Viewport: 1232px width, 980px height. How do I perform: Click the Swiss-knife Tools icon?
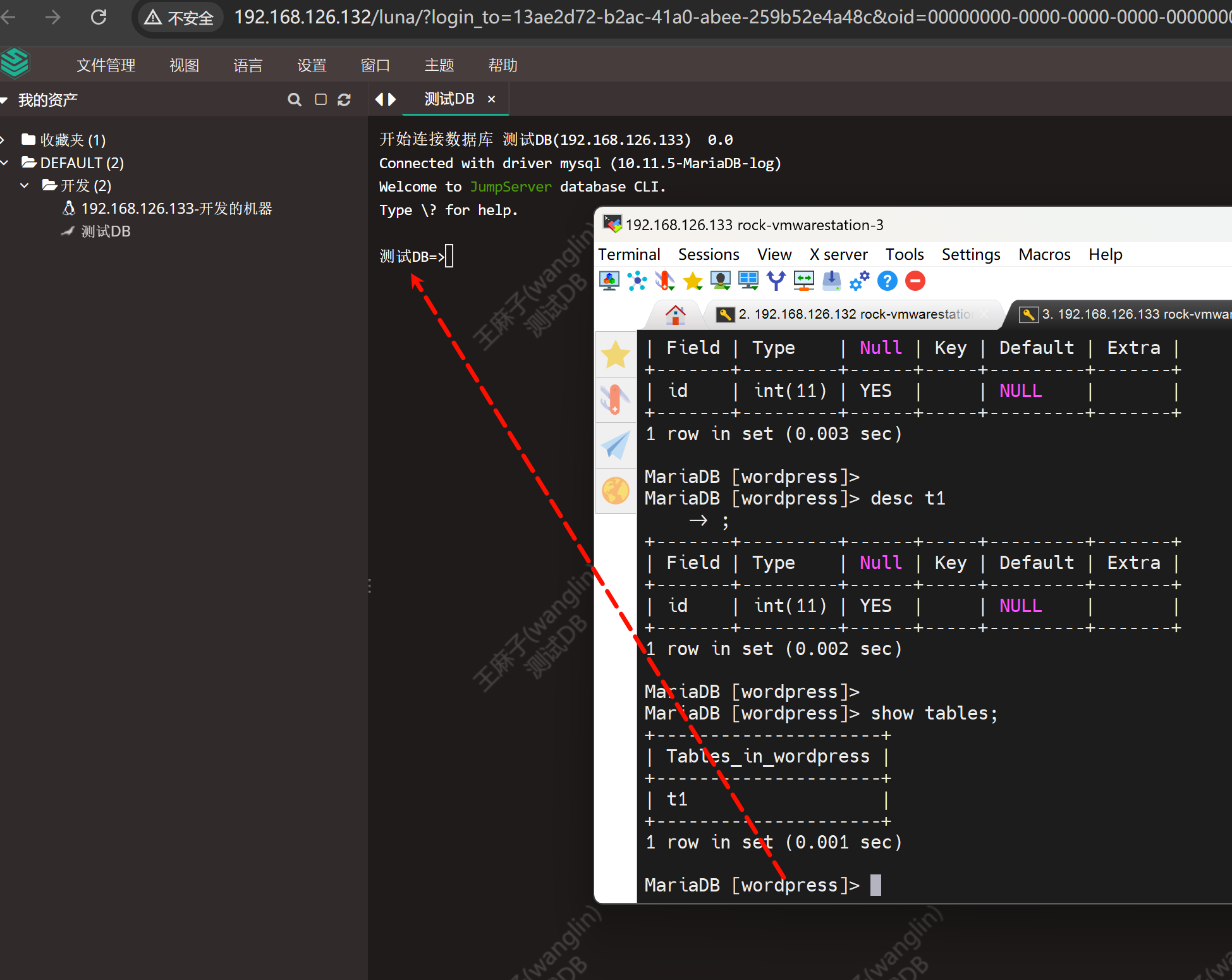coord(665,281)
